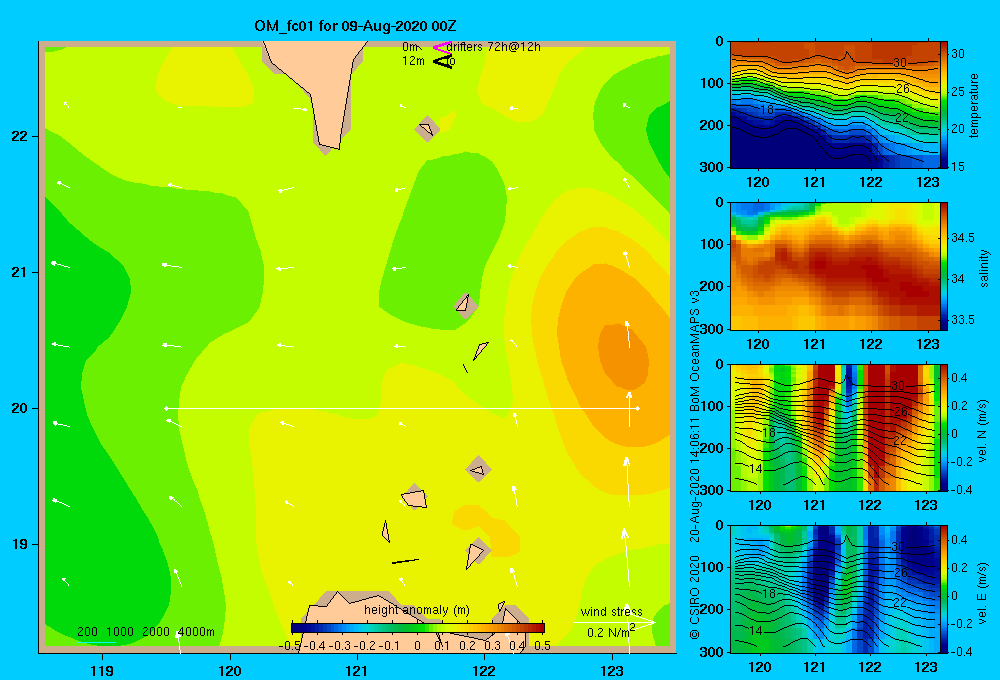Click the "25" tick on temperature scale
Image resolution: width=1000 pixels, height=680 pixels.
coord(958,92)
